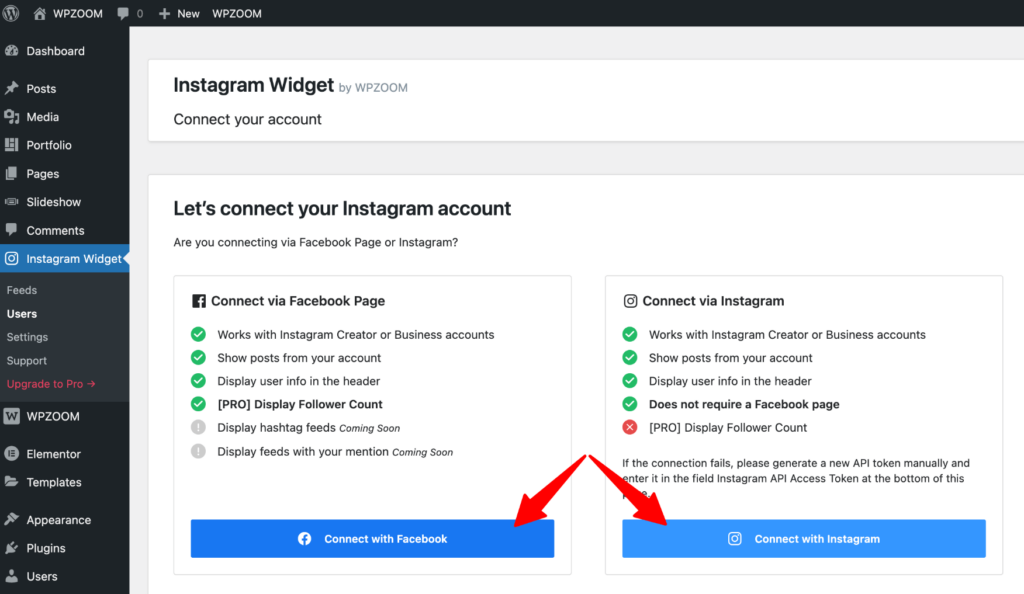Open Support submenu link
This screenshot has height=594, width=1024.
[27, 361]
